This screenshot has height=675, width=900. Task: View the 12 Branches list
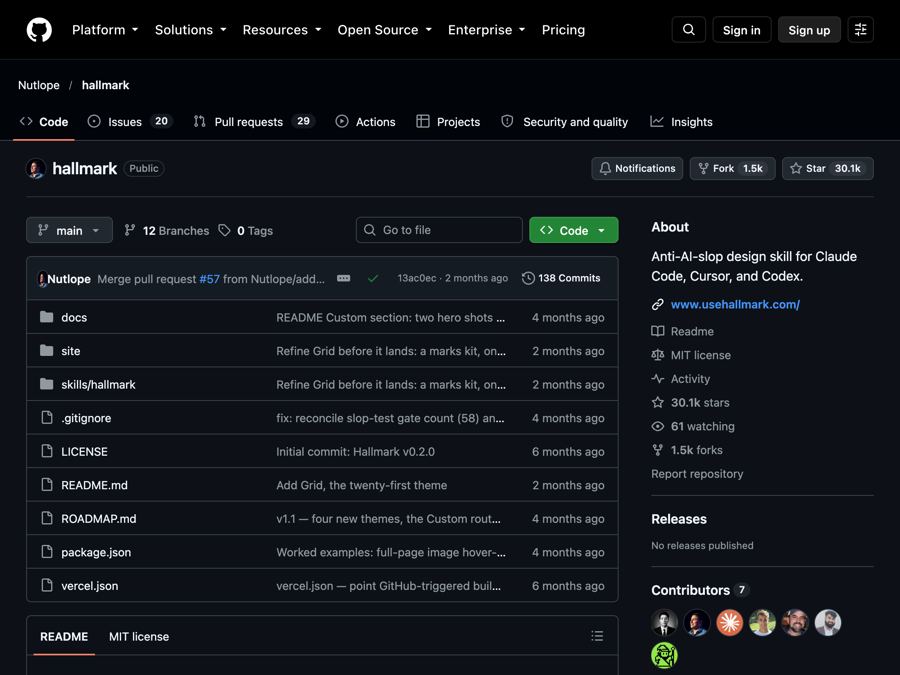pyautogui.click(x=167, y=231)
